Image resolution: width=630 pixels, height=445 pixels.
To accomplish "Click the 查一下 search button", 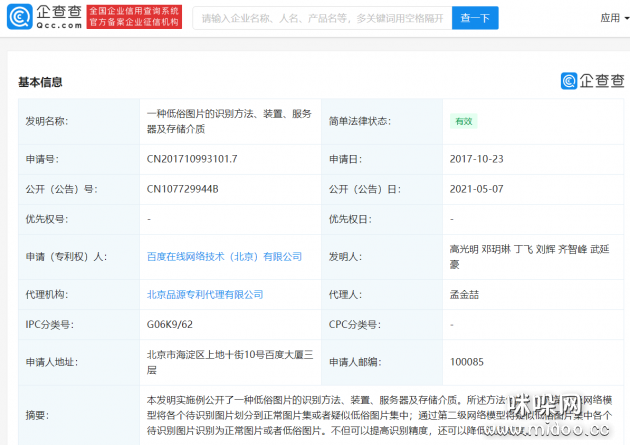I will (475, 18).
